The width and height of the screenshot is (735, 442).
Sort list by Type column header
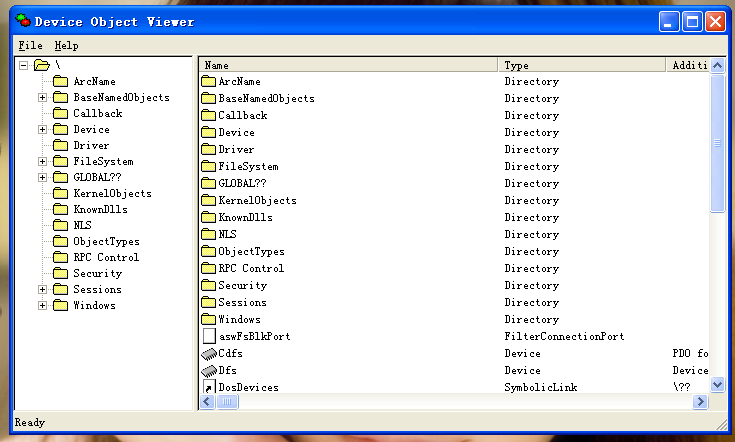582,65
